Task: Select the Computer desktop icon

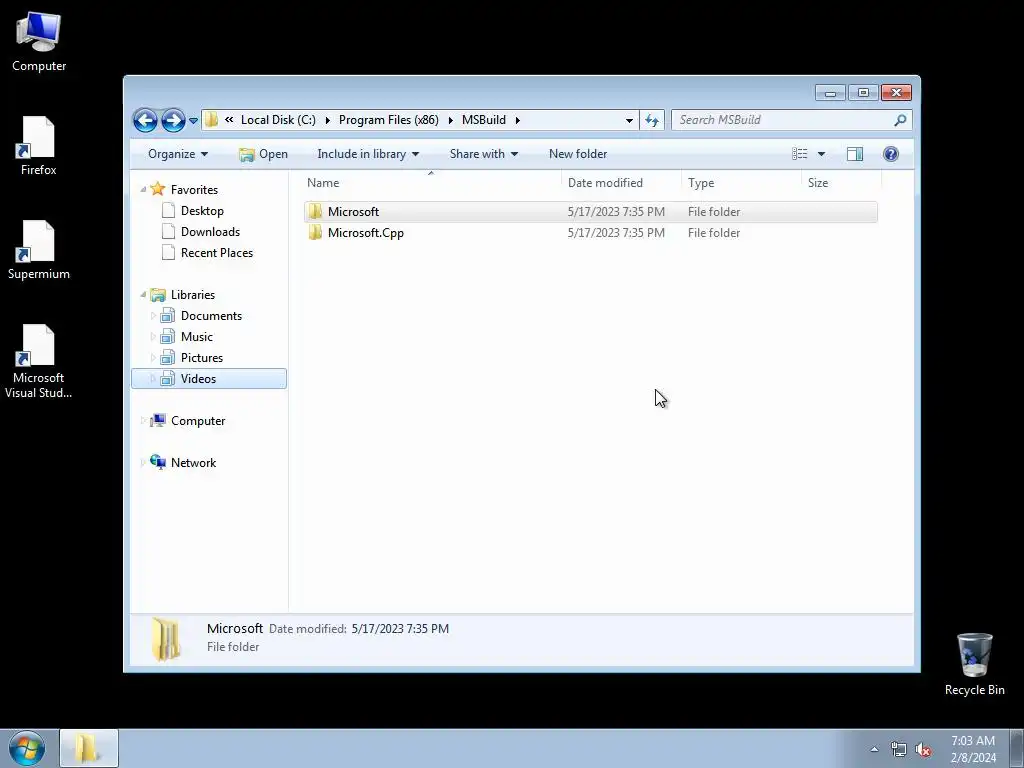Action: tap(39, 42)
